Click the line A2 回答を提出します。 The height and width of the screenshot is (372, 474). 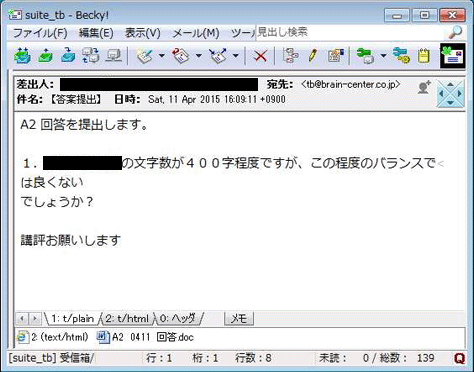[x=84, y=125]
